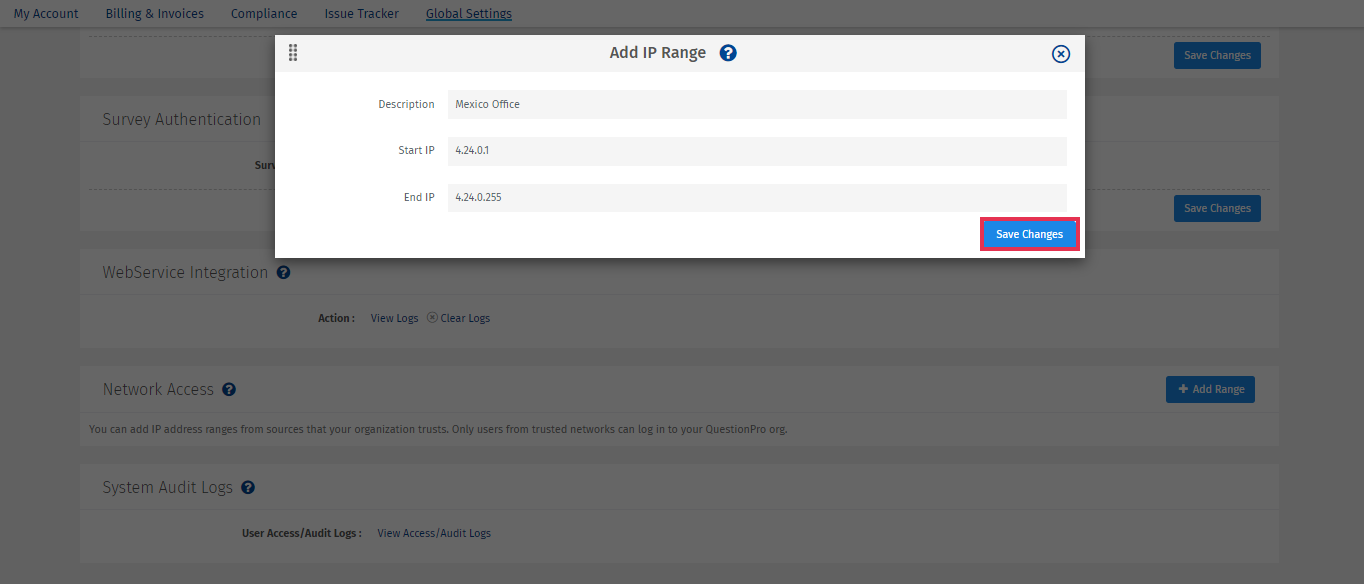Save changes in Add IP Range dialog
1364x584 pixels.
1029,234
